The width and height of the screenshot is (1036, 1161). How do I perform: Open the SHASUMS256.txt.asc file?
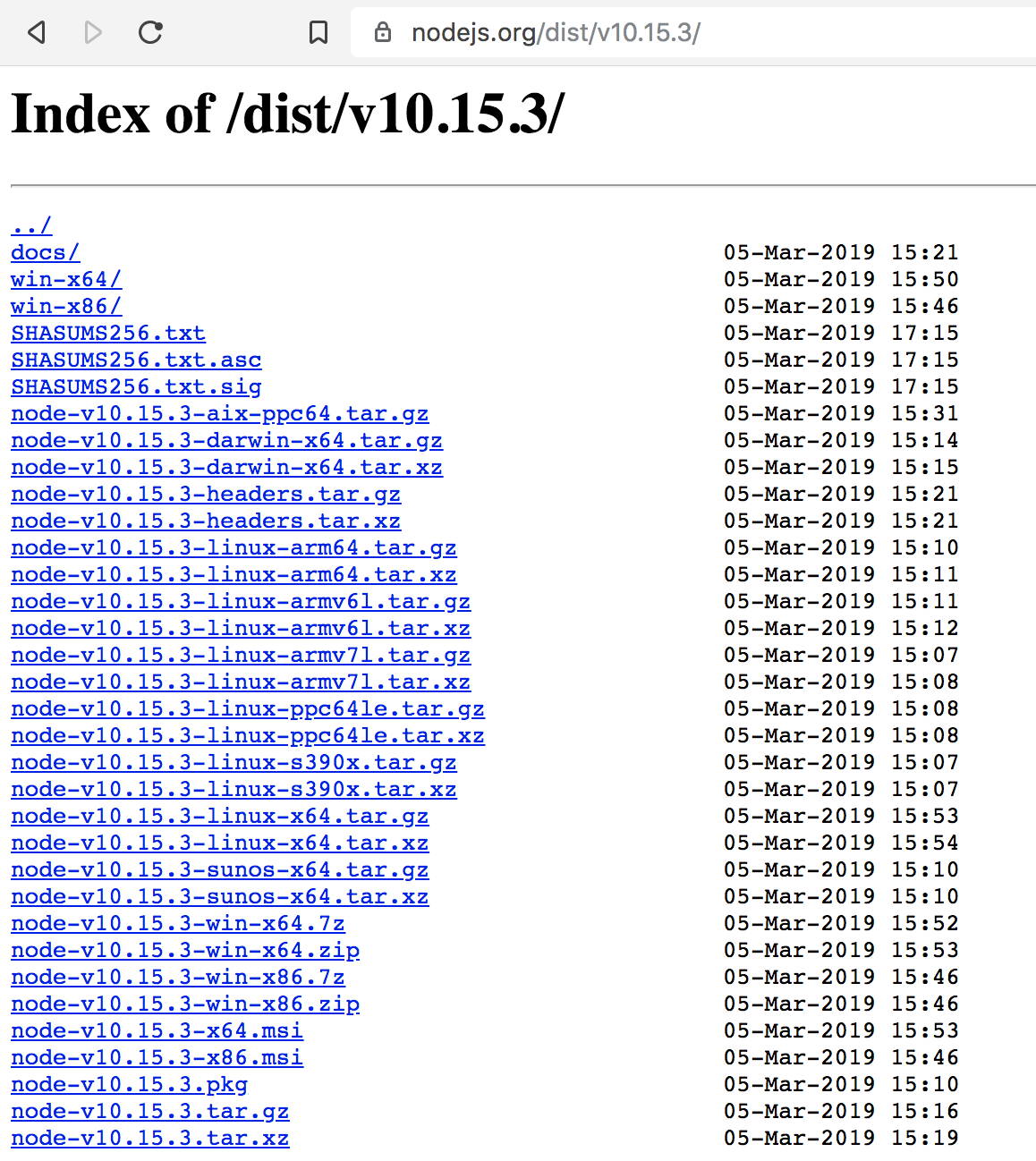136,360
